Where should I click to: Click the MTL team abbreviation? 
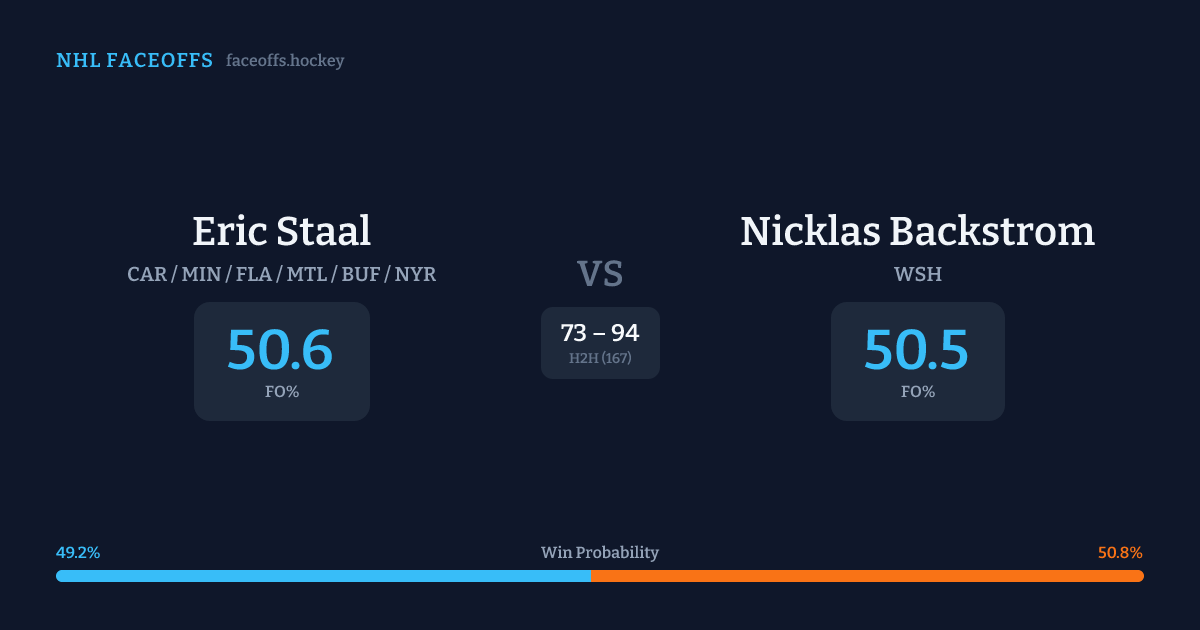pos(308,274)
